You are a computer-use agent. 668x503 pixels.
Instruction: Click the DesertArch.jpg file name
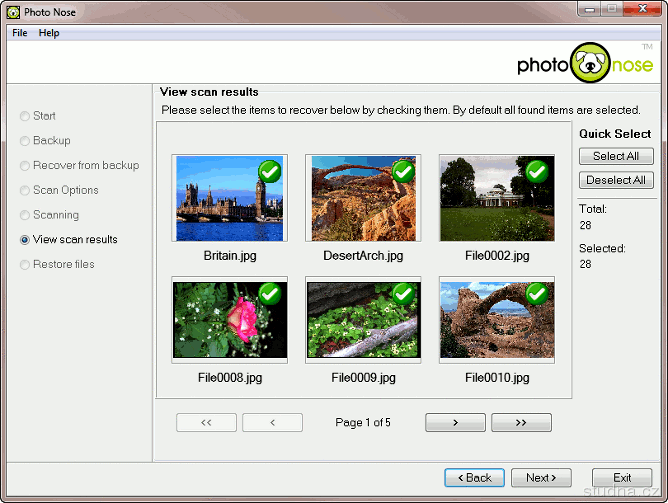[x=363, y=256]
